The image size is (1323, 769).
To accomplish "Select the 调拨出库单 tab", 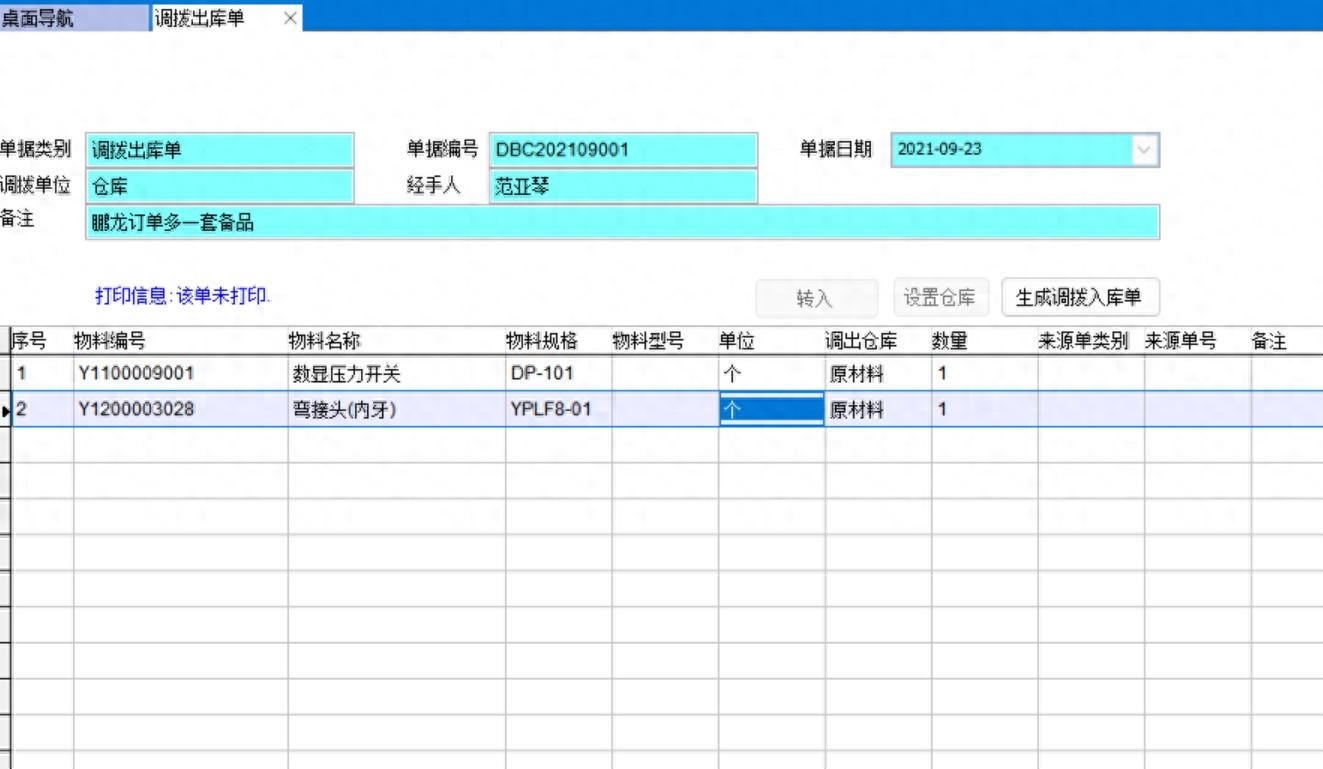I will coord(200,19).
